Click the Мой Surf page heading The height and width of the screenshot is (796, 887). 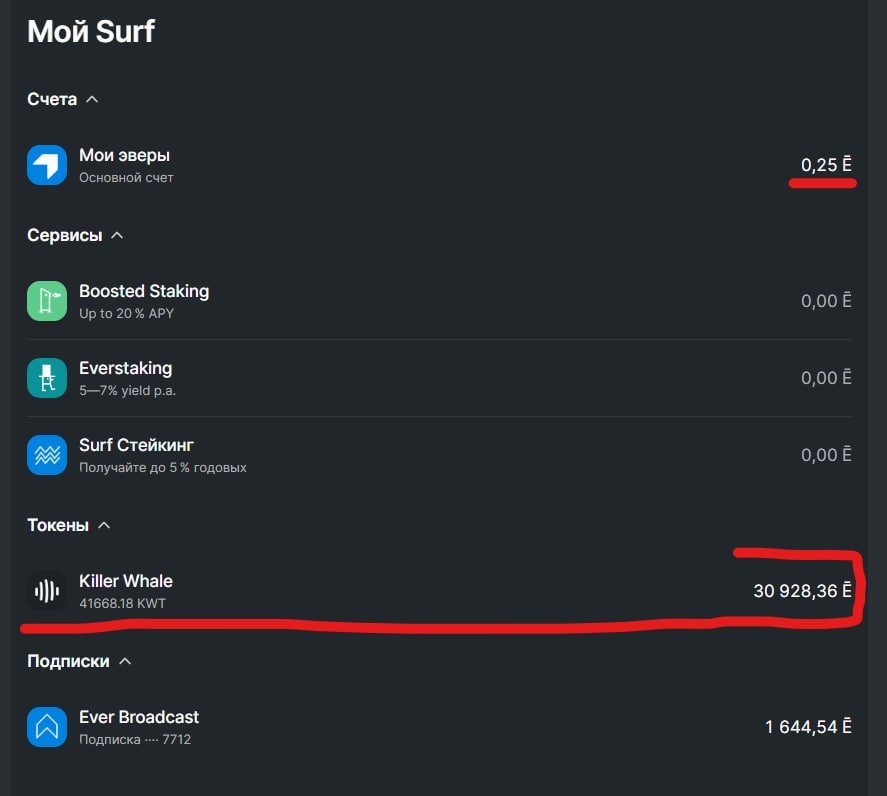point(91,31)
